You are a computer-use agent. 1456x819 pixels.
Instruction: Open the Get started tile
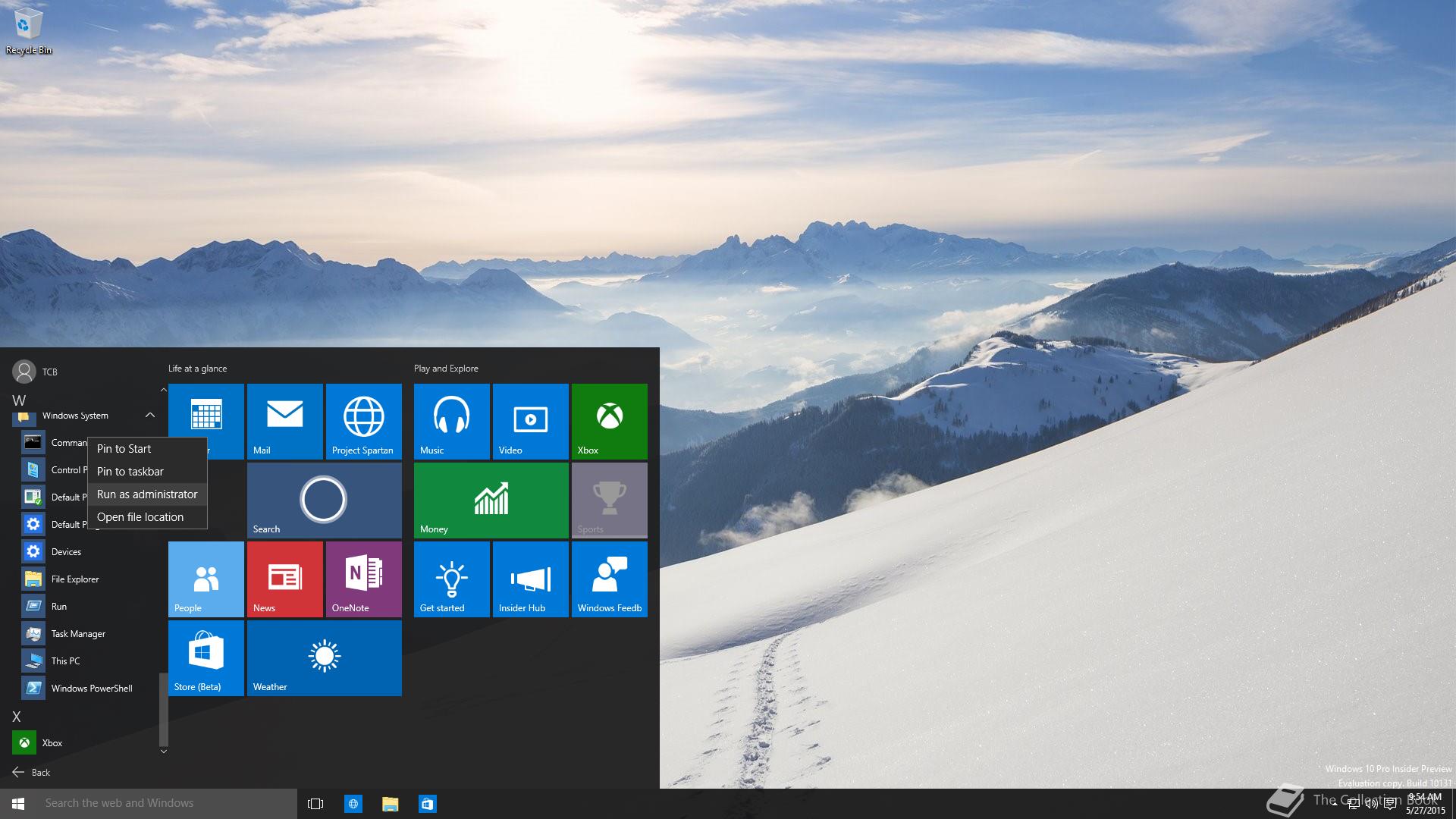(x=452, y=579)
